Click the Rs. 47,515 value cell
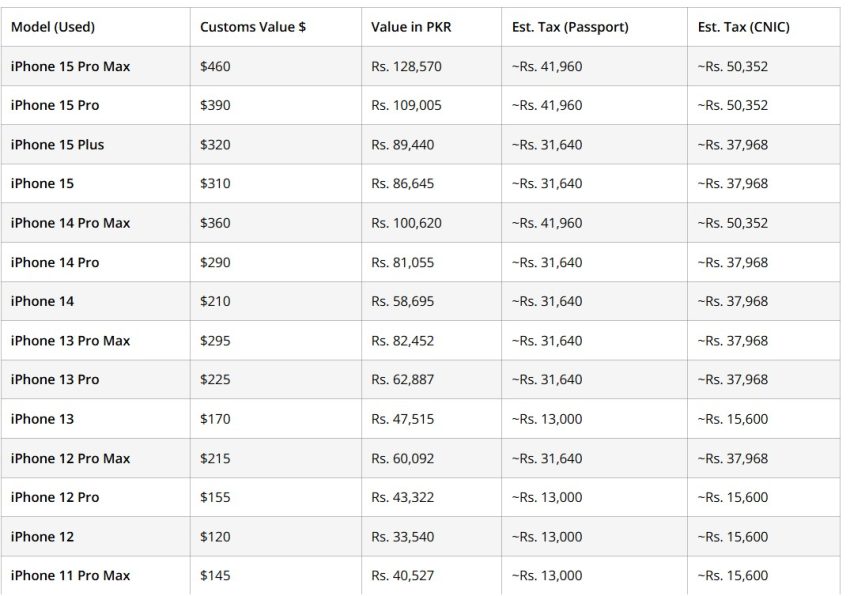This screenshot has width=850, height=596. coord(402,420)
